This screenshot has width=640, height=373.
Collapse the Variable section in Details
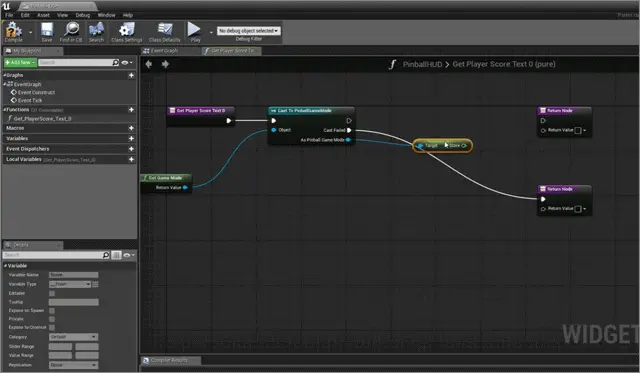pyautogui.click(x=5, y=266)
